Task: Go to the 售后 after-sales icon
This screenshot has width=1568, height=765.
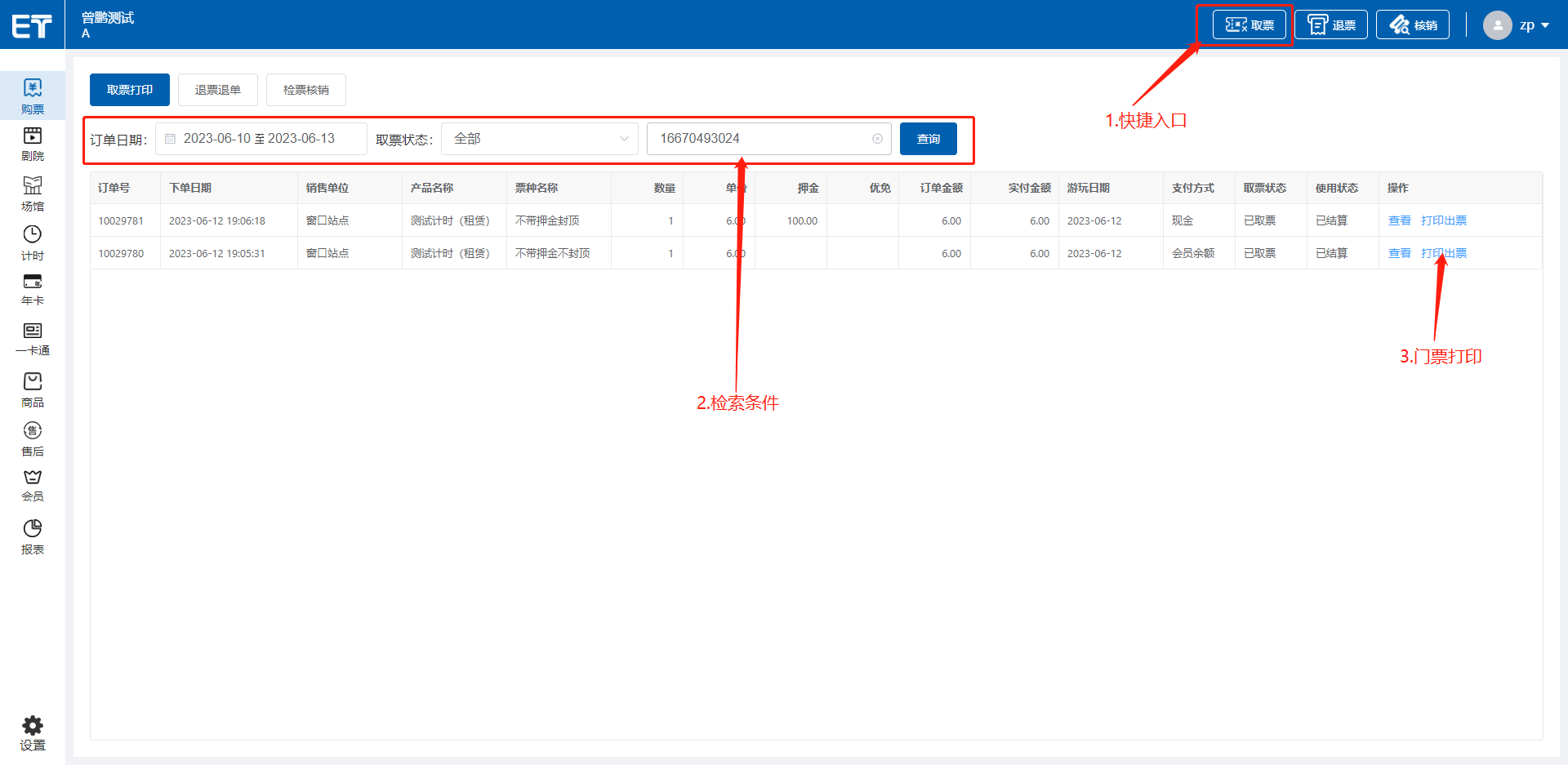Action: [33, 438]
